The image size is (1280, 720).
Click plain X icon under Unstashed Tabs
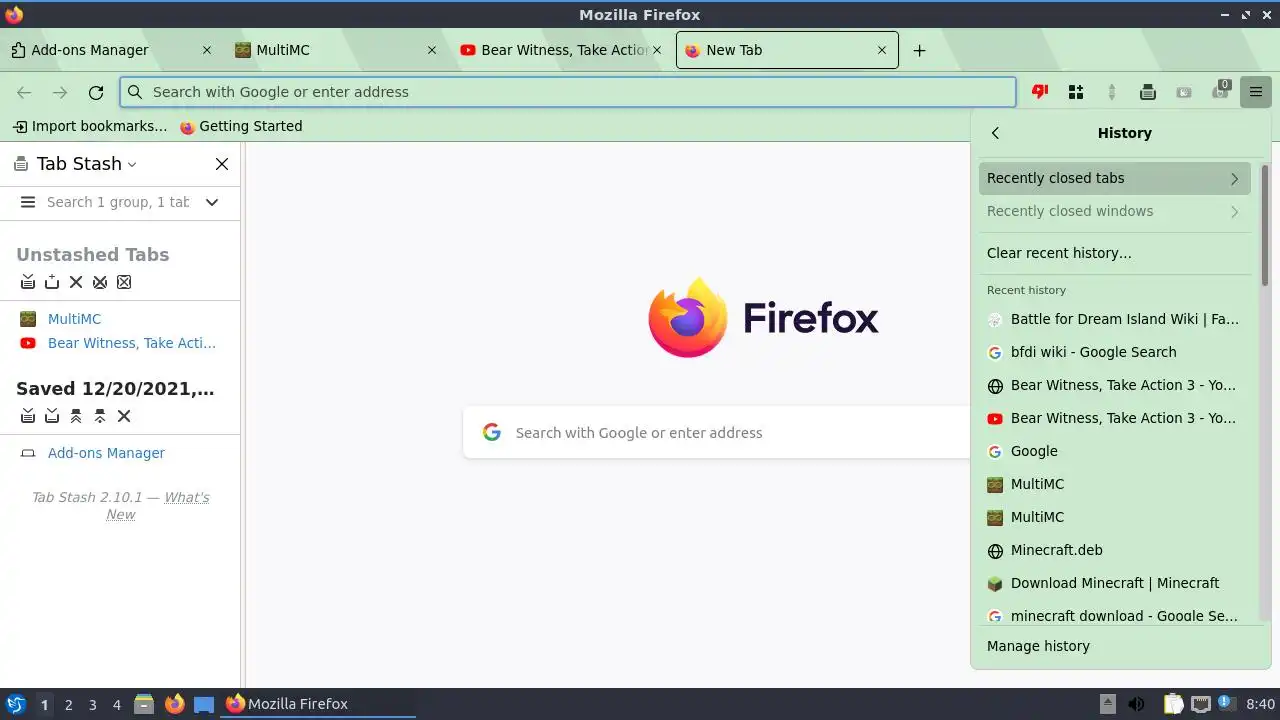coord(76,282)
